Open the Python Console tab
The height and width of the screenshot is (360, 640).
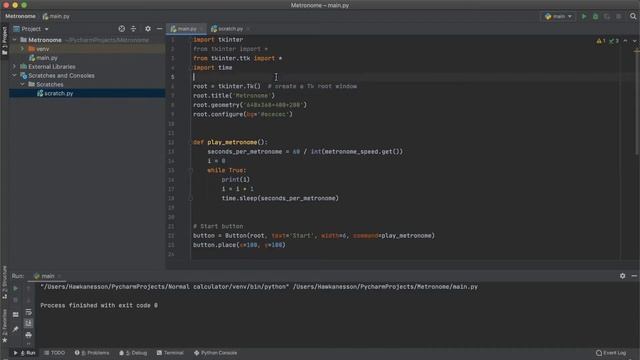tap(216, 353)
